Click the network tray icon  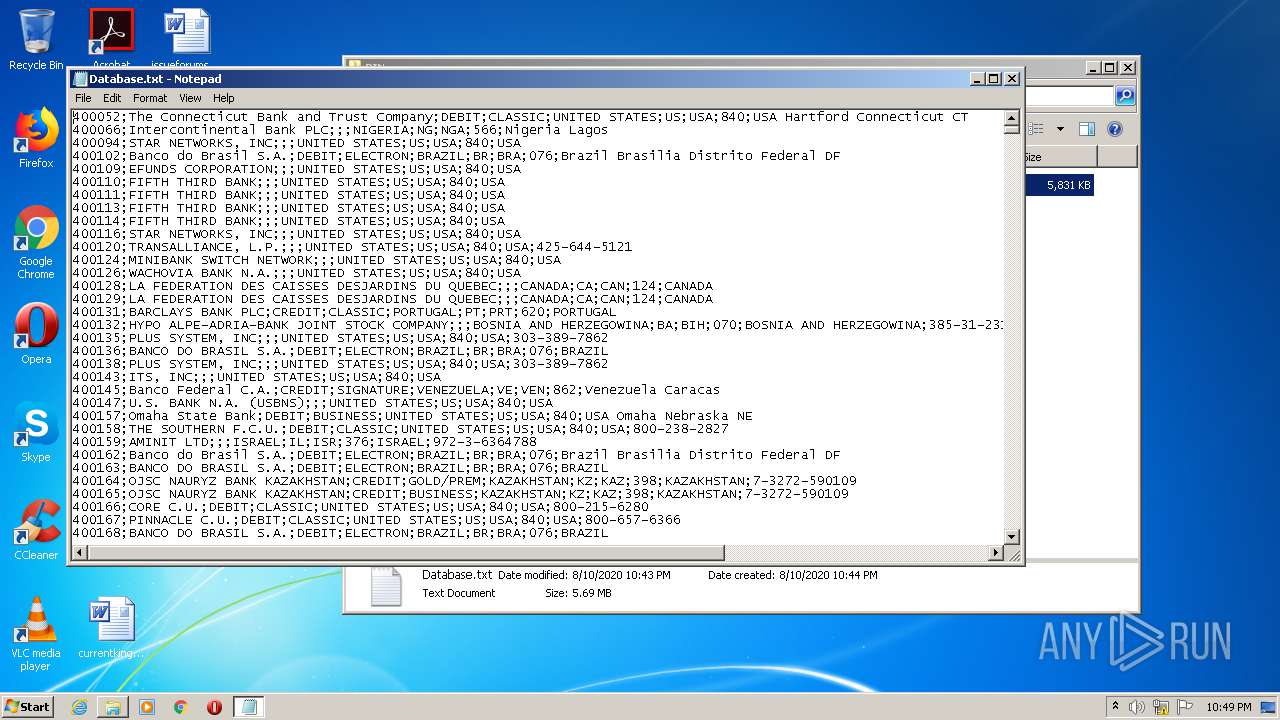pos(1161,707)
